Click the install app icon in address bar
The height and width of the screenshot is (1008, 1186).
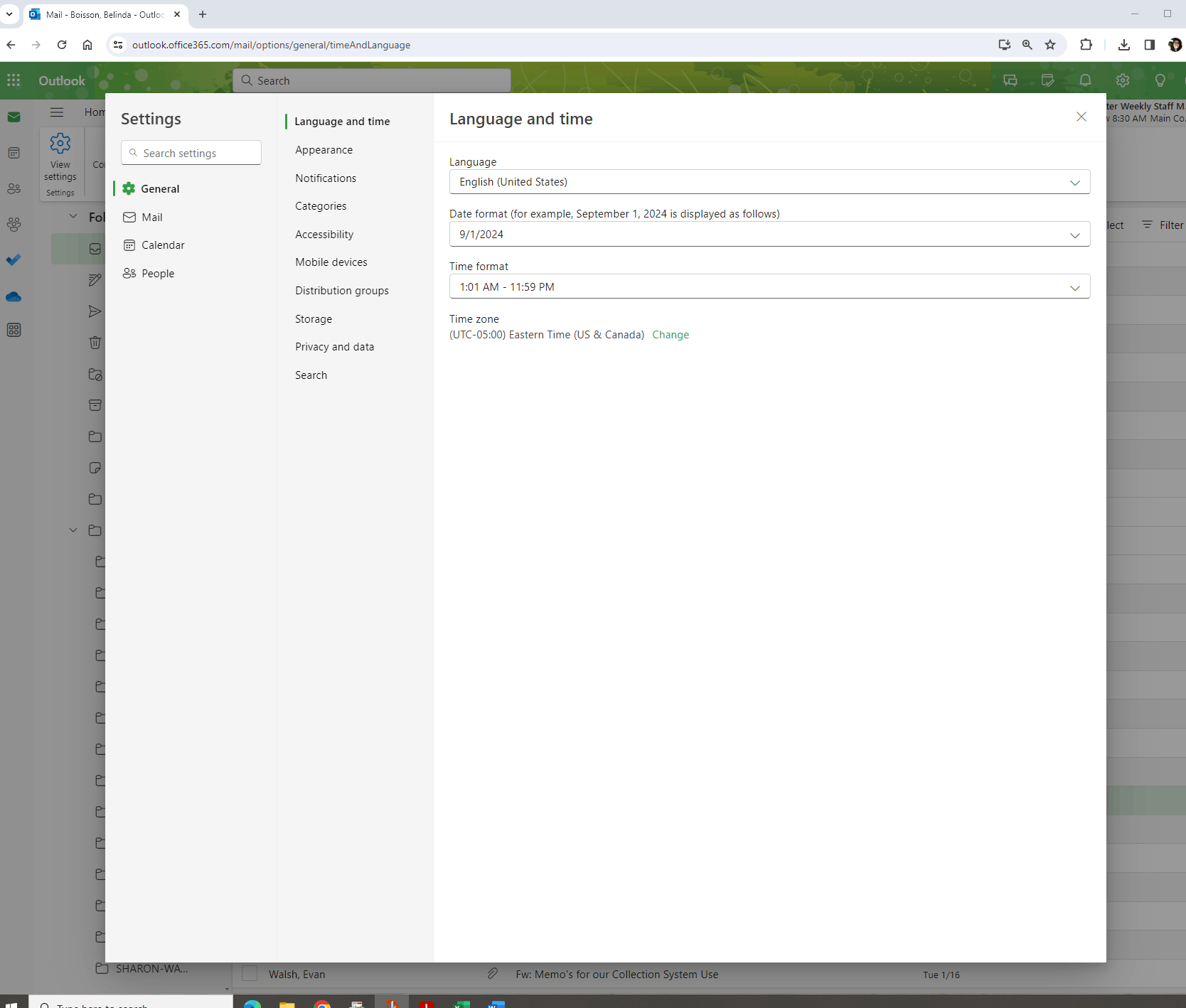1005,45
